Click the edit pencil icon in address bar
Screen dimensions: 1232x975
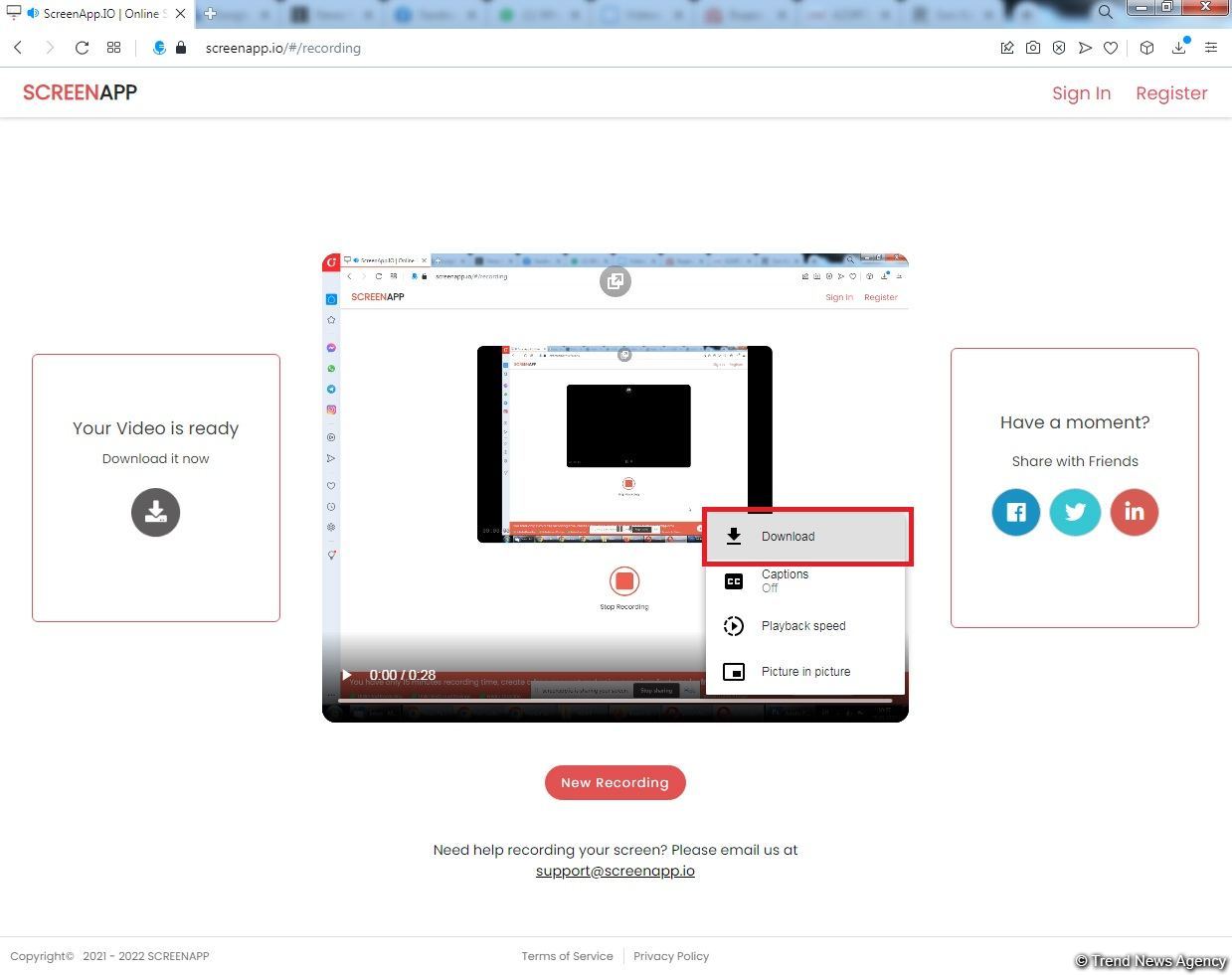tap(1007, 48)
